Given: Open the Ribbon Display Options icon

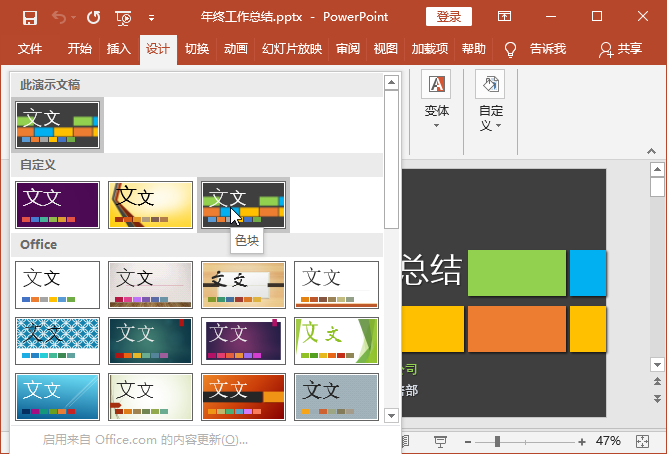Looking at the screenshot, I should pos(504,17).
